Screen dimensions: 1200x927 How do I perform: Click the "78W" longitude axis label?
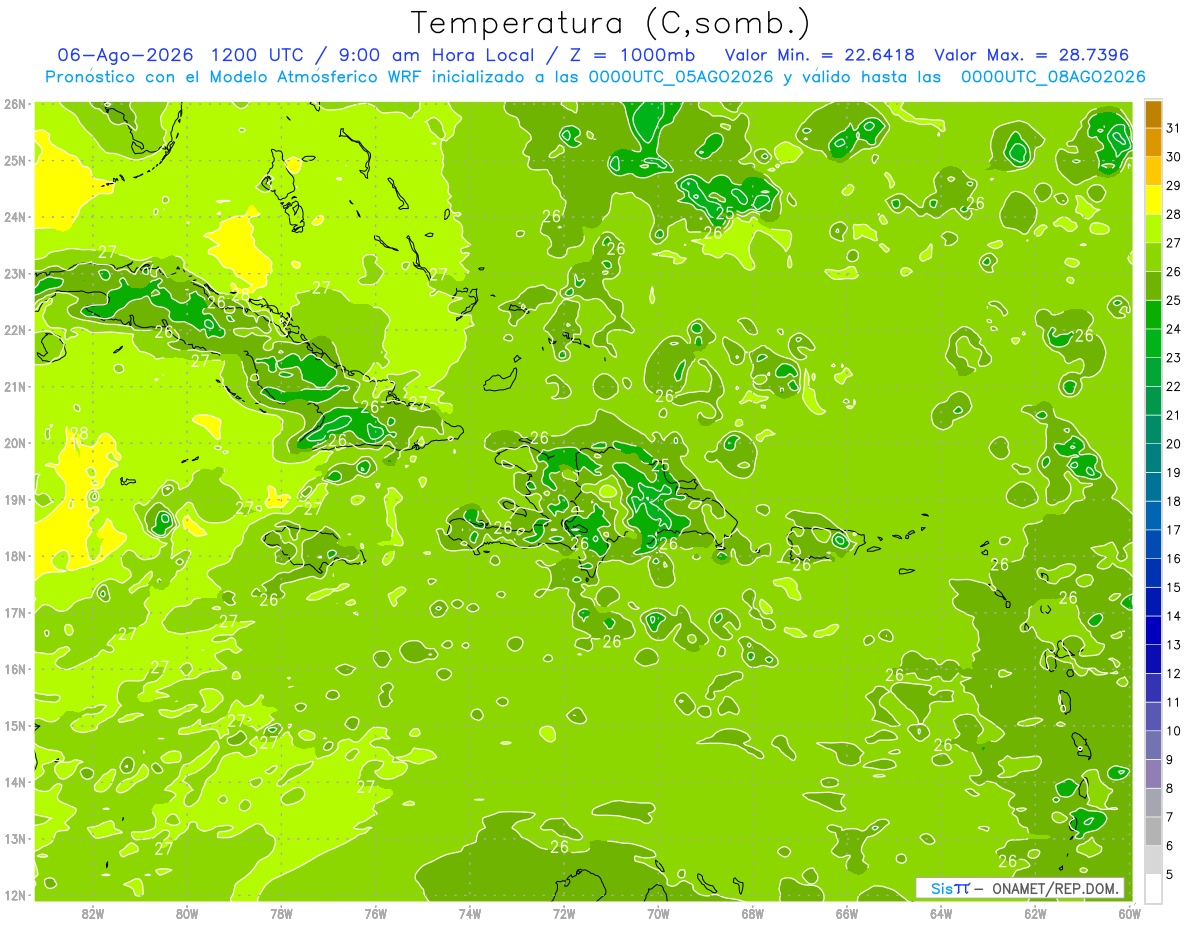[281, 913]
